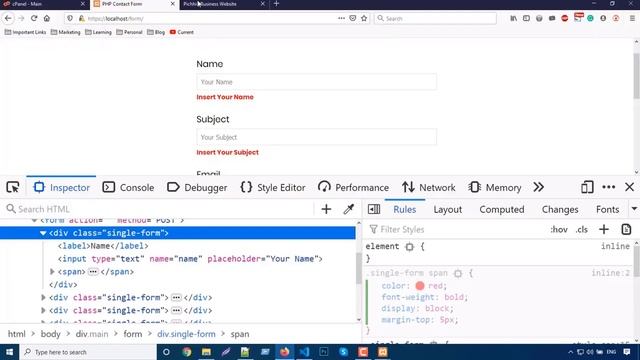
Task: Switch to the Layout sidebar tab
Action: 447,209
